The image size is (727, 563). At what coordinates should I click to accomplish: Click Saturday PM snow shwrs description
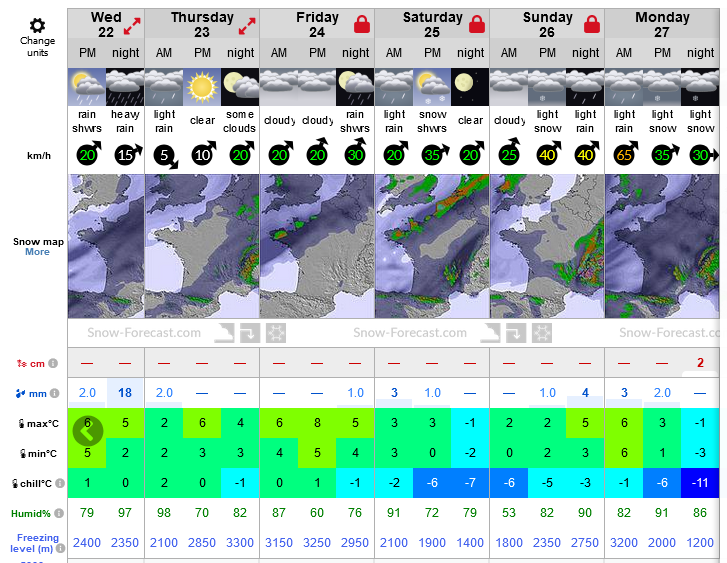(x=432, y=121)
